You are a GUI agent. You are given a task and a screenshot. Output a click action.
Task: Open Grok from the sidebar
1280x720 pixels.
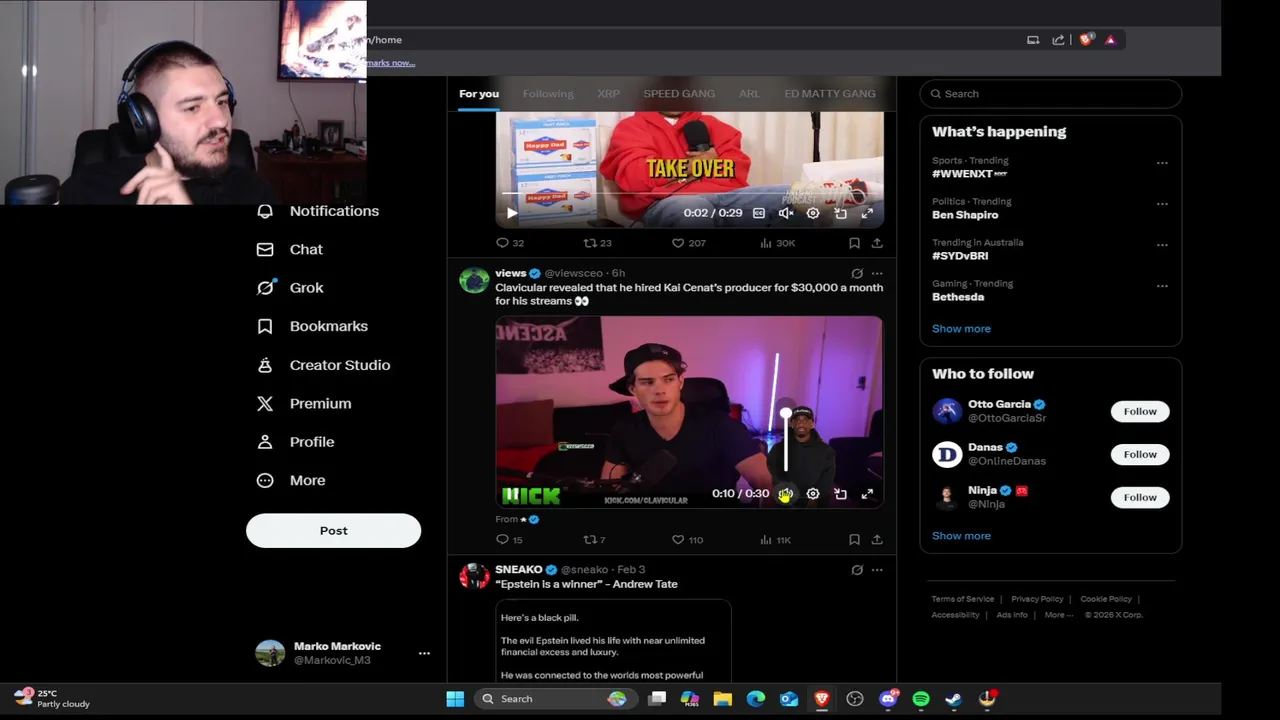point(290,288)
